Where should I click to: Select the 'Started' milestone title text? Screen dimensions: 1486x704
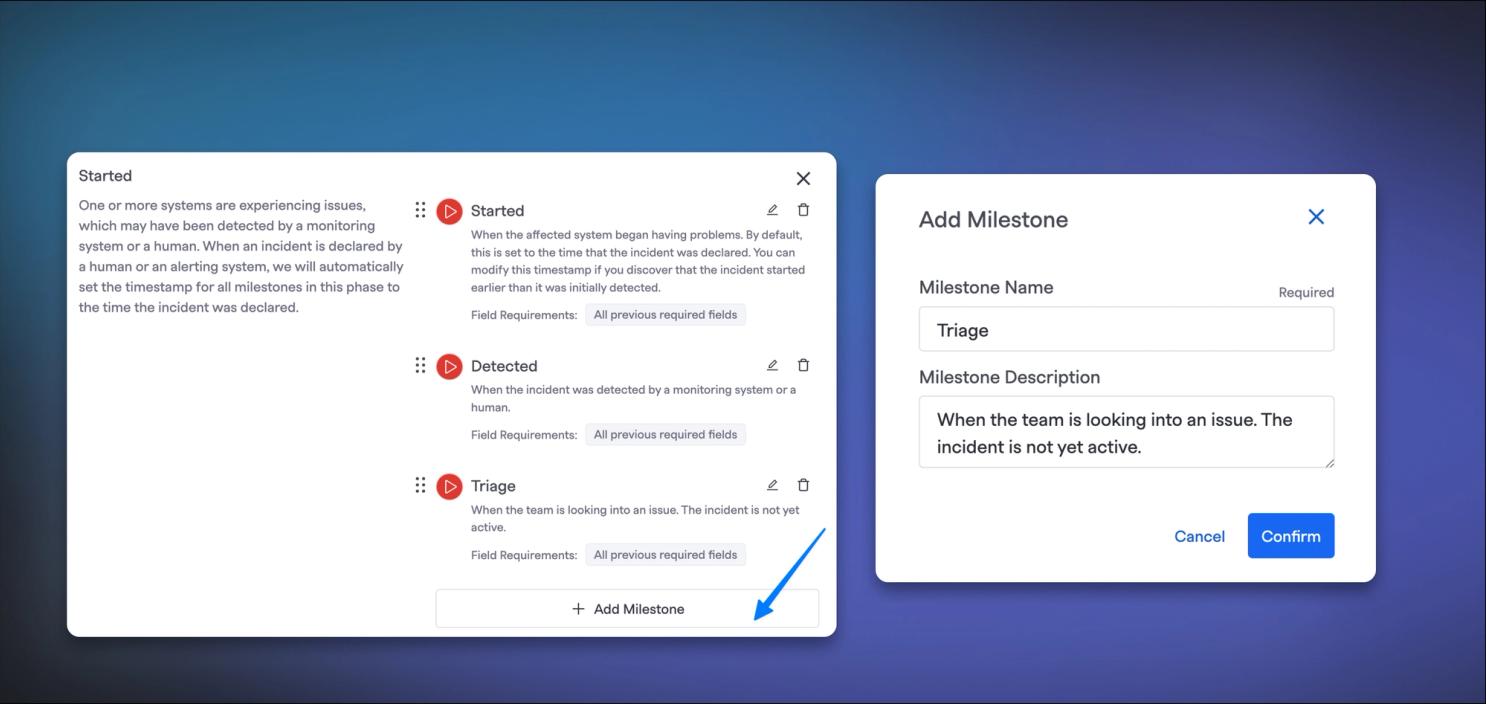497,211
